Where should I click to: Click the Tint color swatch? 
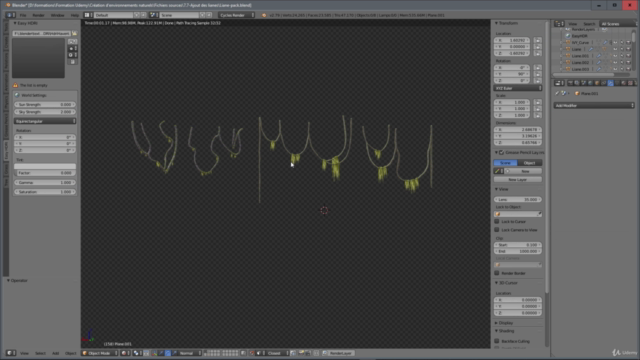45,166
